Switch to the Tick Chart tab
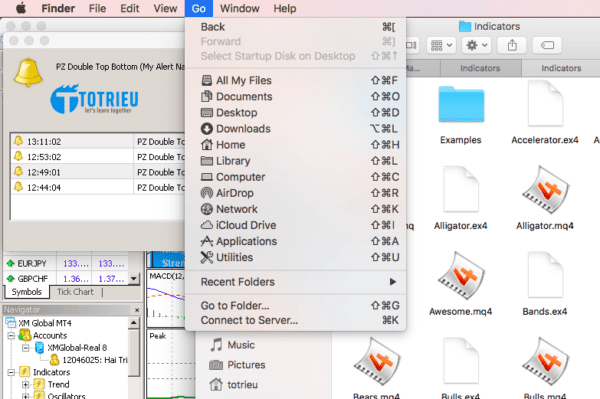 click(x=75, y=292)
